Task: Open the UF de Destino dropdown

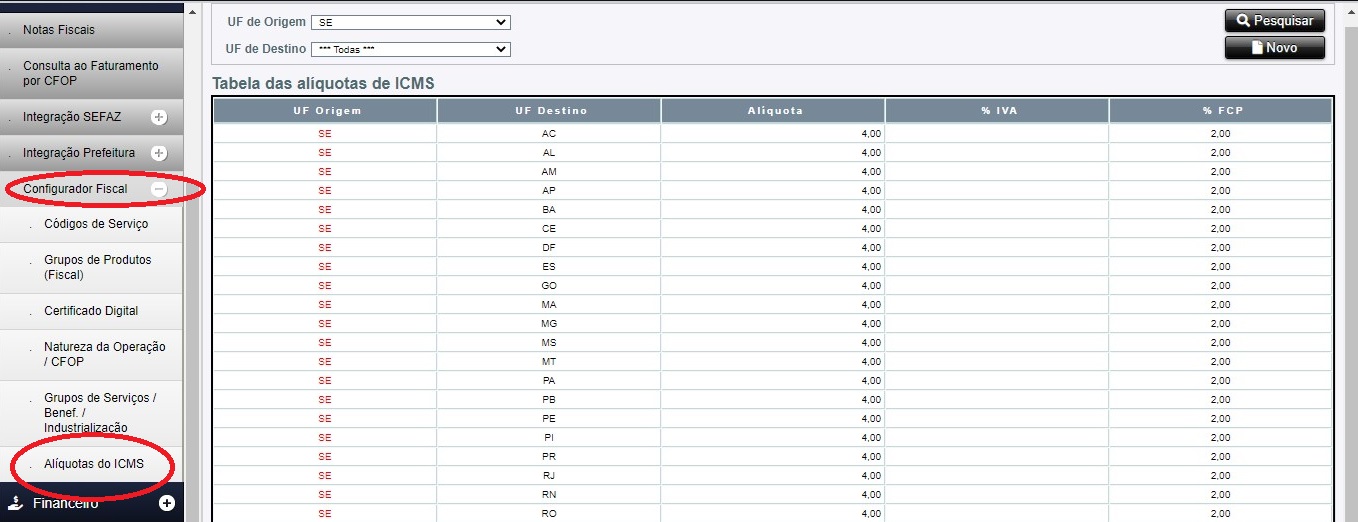Action: point(410,49)
